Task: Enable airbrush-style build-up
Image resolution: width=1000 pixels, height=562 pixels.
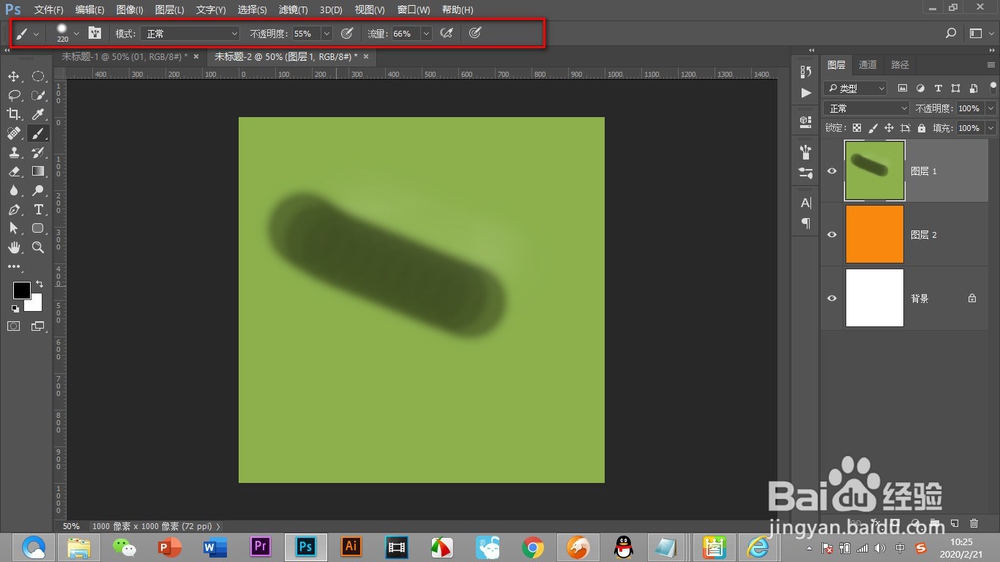Action: [x=446, y=33]
